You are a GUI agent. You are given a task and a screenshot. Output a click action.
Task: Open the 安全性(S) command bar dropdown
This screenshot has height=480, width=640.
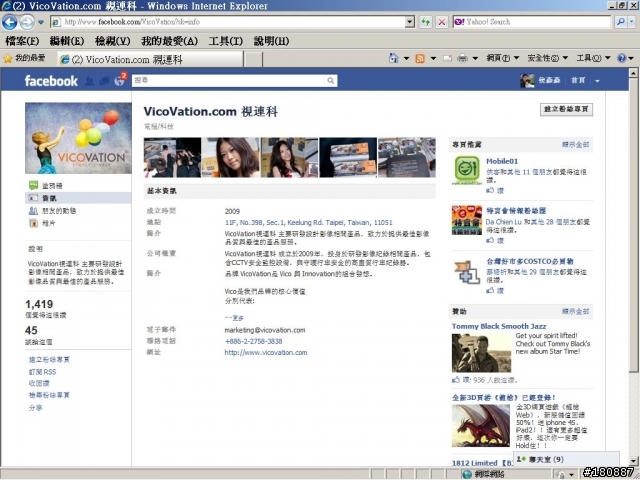coord(547,58)
